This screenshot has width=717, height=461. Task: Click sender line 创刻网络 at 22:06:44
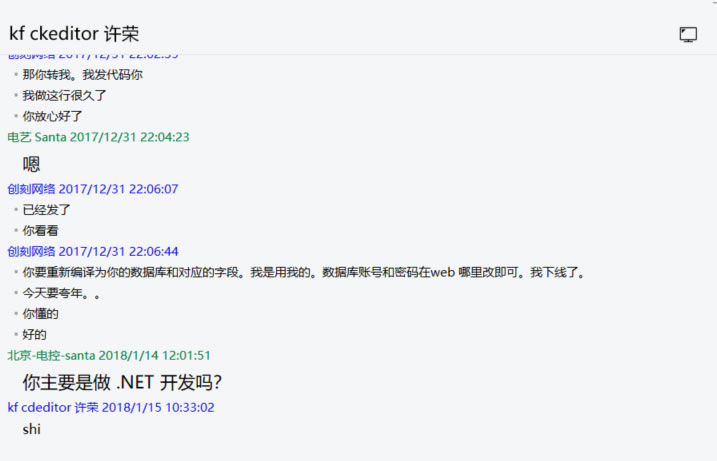[x=93, y=251]
